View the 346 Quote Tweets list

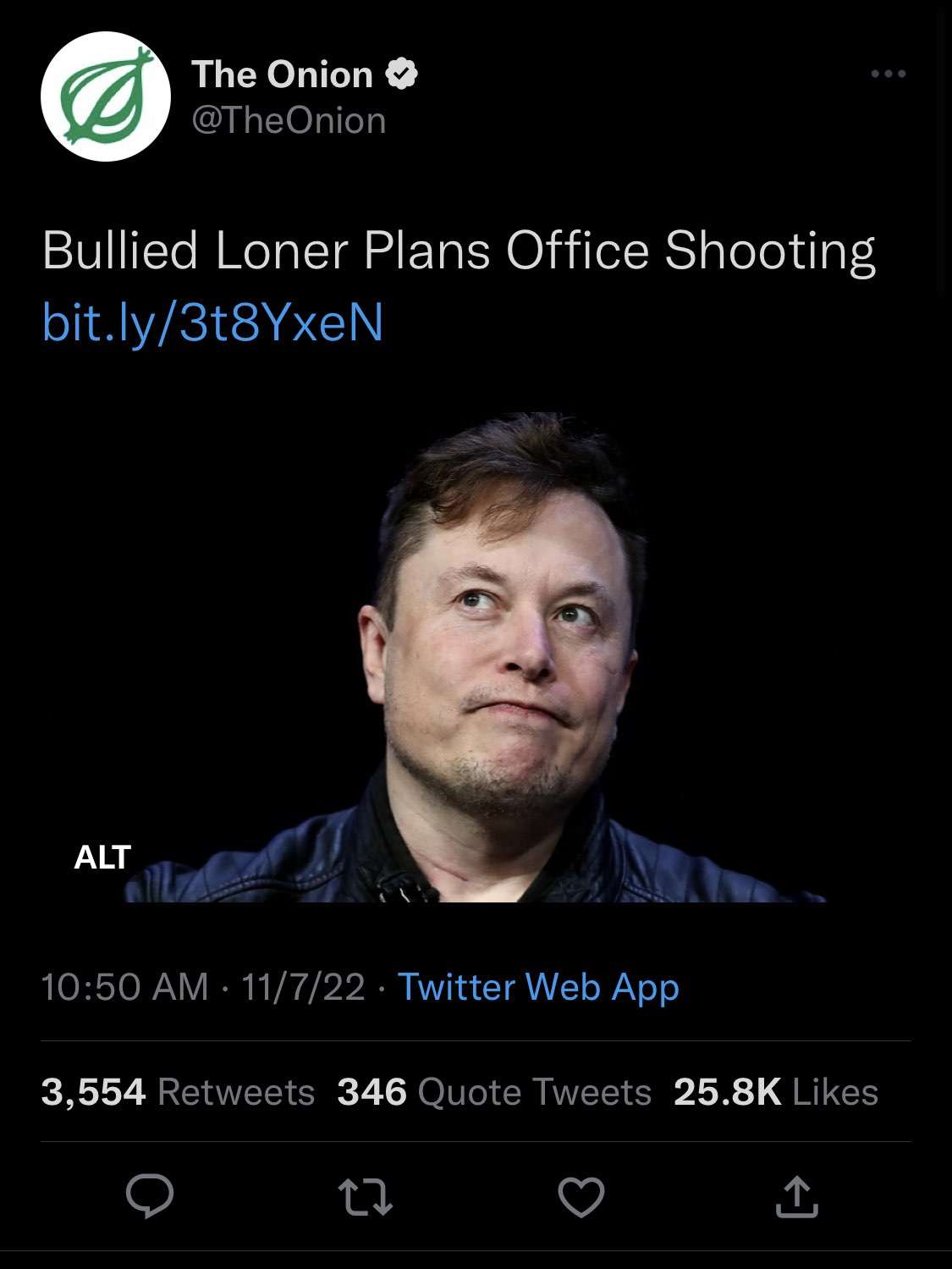pyautogui.click(x=494, y=1092)
